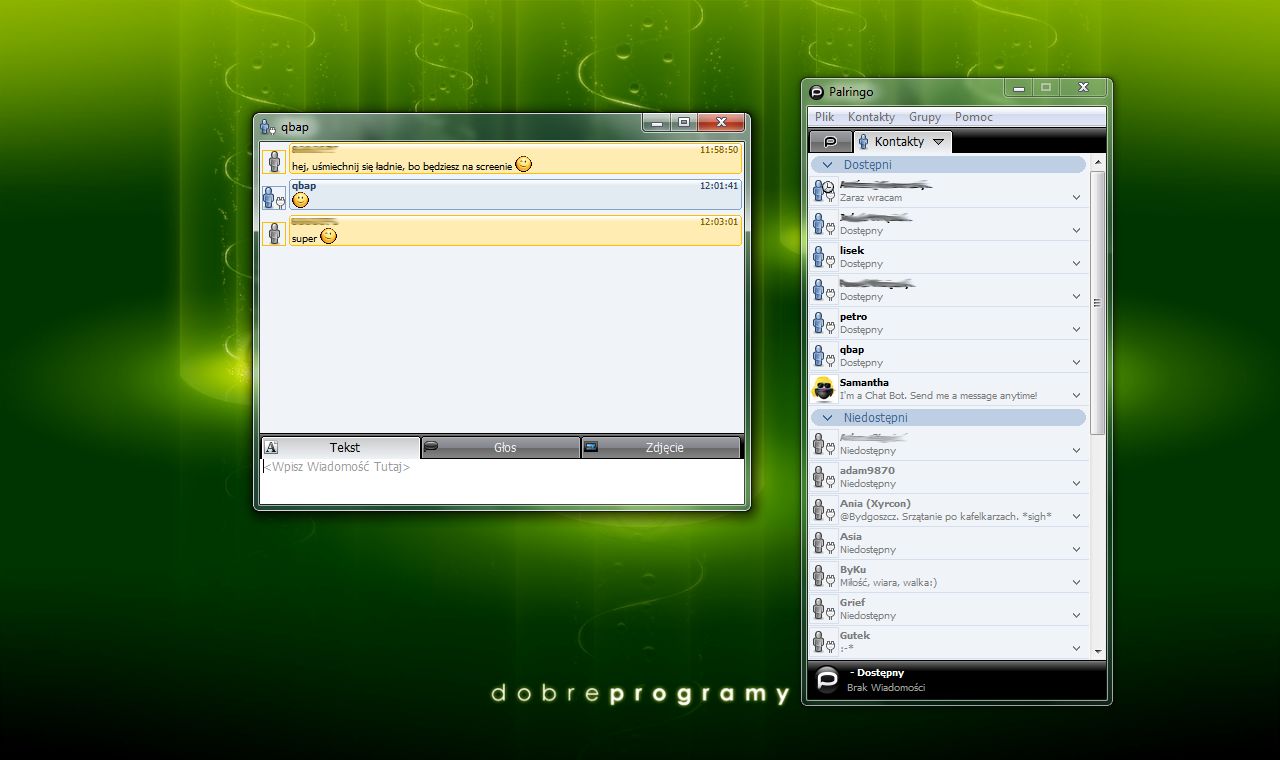
Task: Select contact name 'Samantha'
Action: (x=864, y=383)
